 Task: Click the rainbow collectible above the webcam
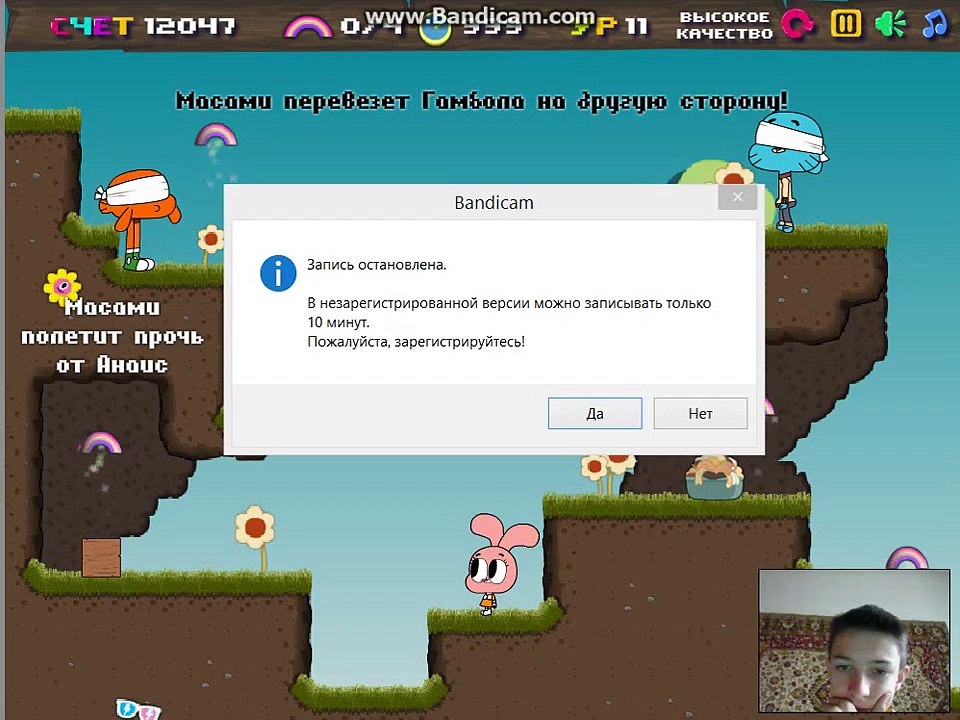[x=907, y=558]
